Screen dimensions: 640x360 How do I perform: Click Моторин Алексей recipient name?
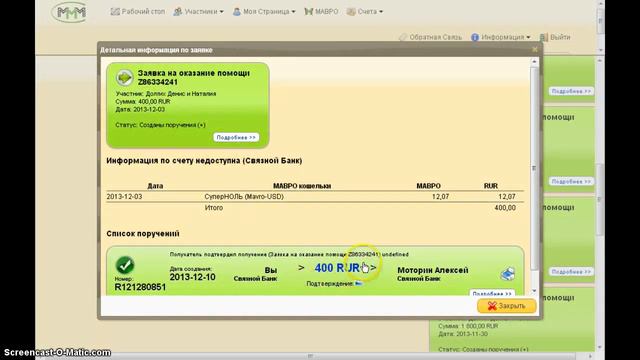pyautogui.click(x=433, y=270)
